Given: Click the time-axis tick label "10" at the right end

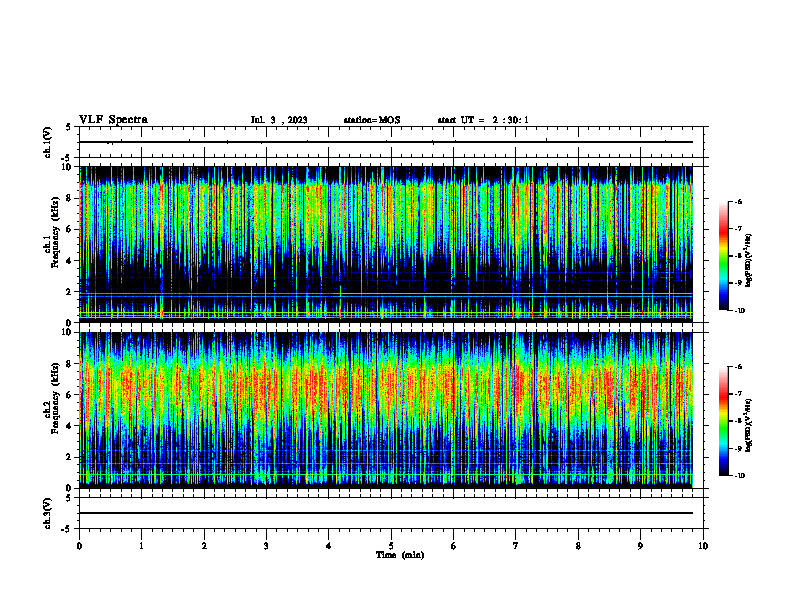Looking at the screenshot, I should (x=703, y=546).
